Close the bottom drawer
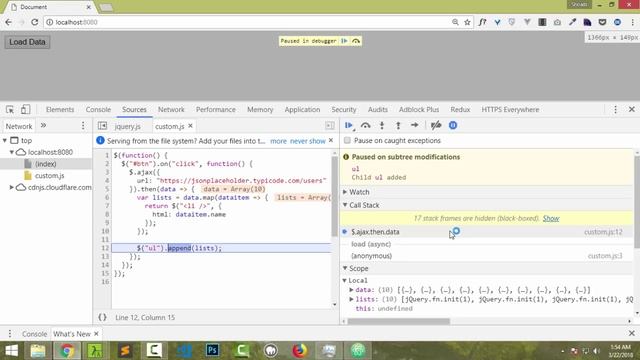 pos(632,333)
